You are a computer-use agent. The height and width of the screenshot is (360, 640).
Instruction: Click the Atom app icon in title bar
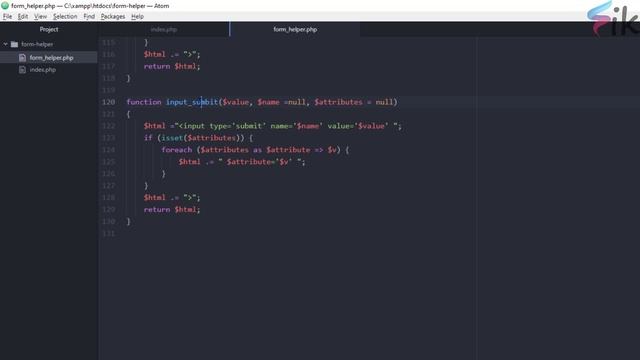coord(5,6)
